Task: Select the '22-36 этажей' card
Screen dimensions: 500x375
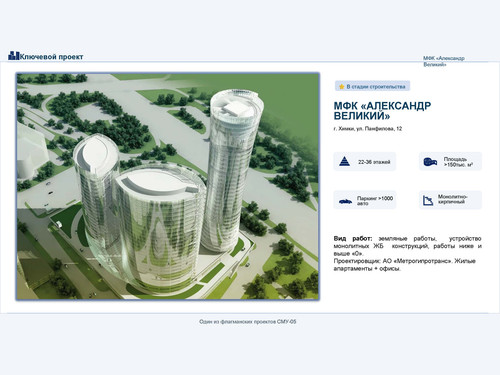Action: point(365,162)
